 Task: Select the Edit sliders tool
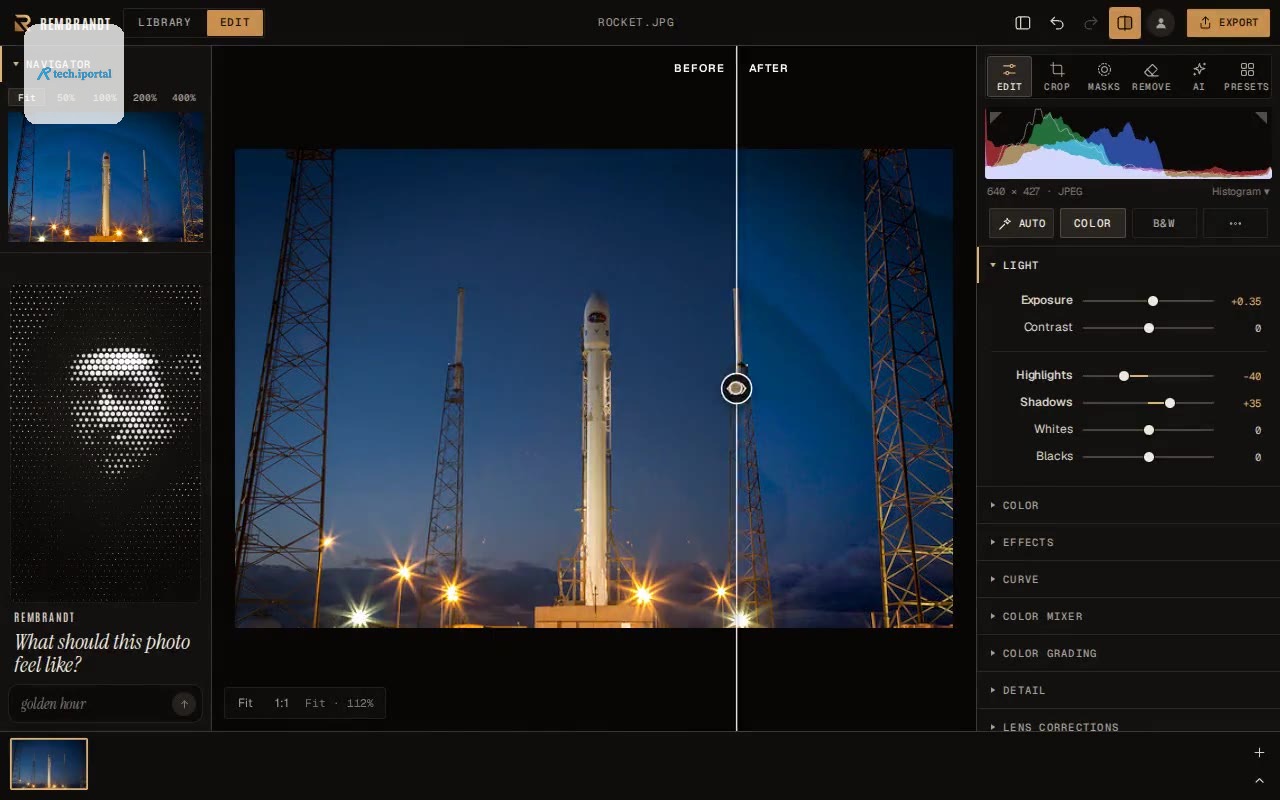[1009, 76]
